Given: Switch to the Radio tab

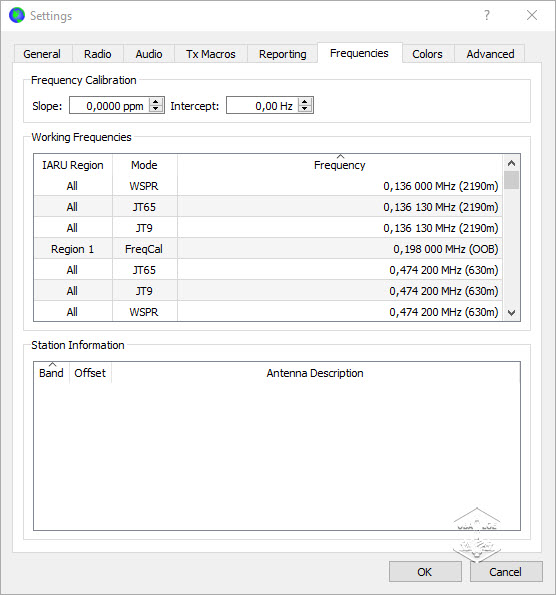Looking at the screenshot, I should pos(98,54).
